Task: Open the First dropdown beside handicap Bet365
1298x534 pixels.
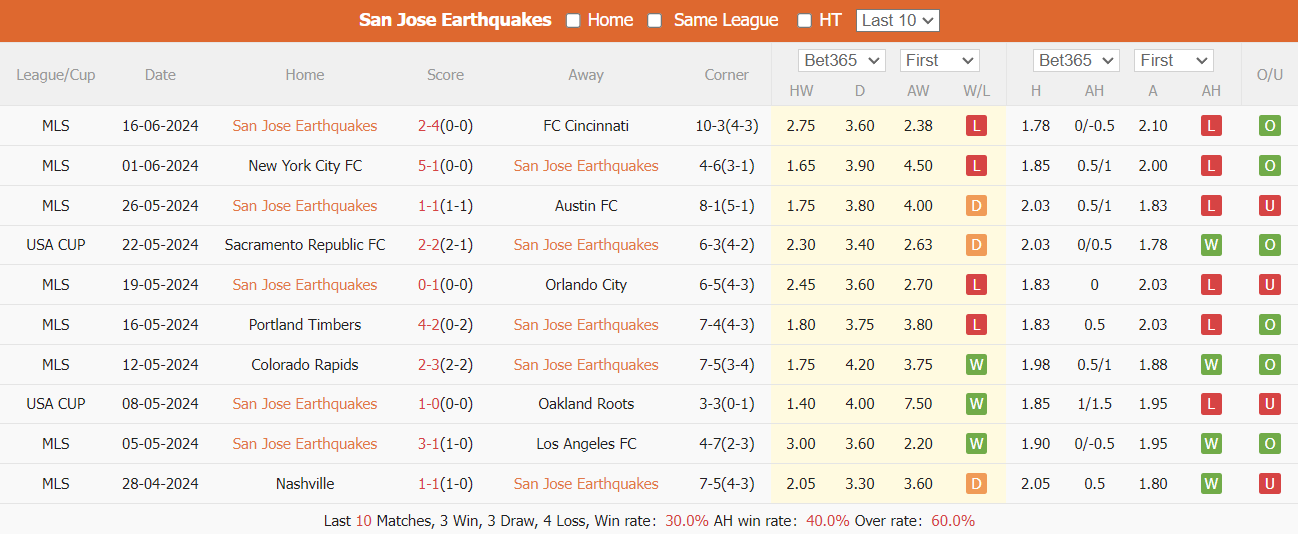Action: click(1175, 60)
